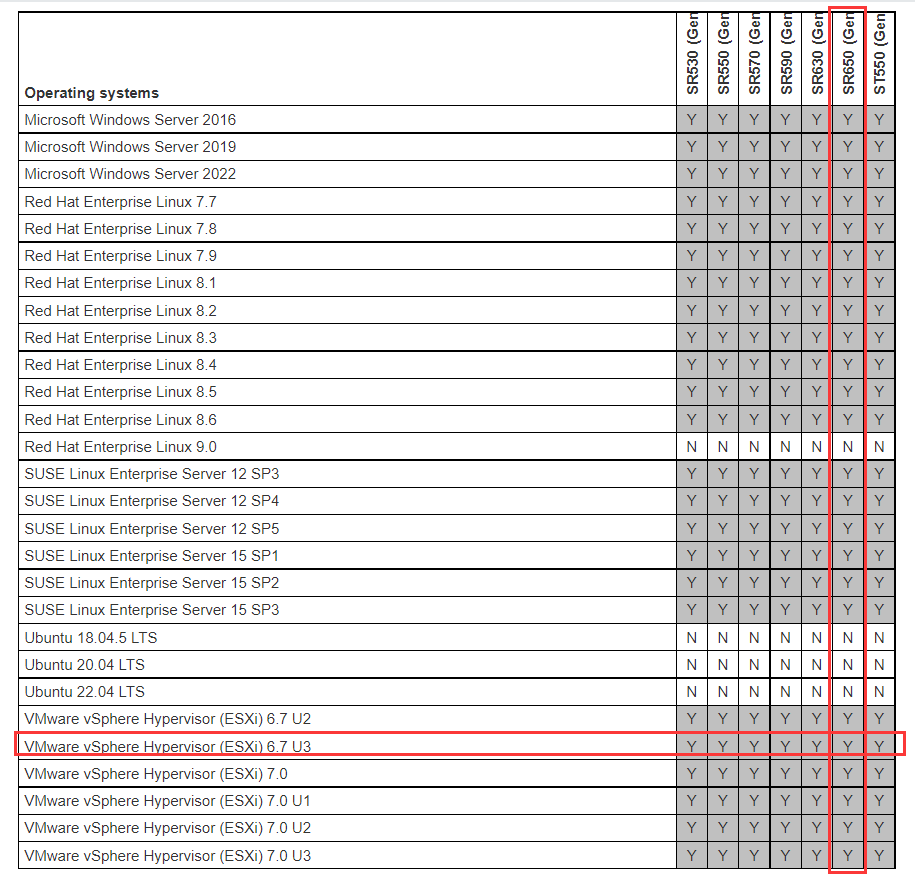Click SR570 'Y' cell for ESXi 7.0 U3
Screen dimensions: 915x876
(755, 856)
